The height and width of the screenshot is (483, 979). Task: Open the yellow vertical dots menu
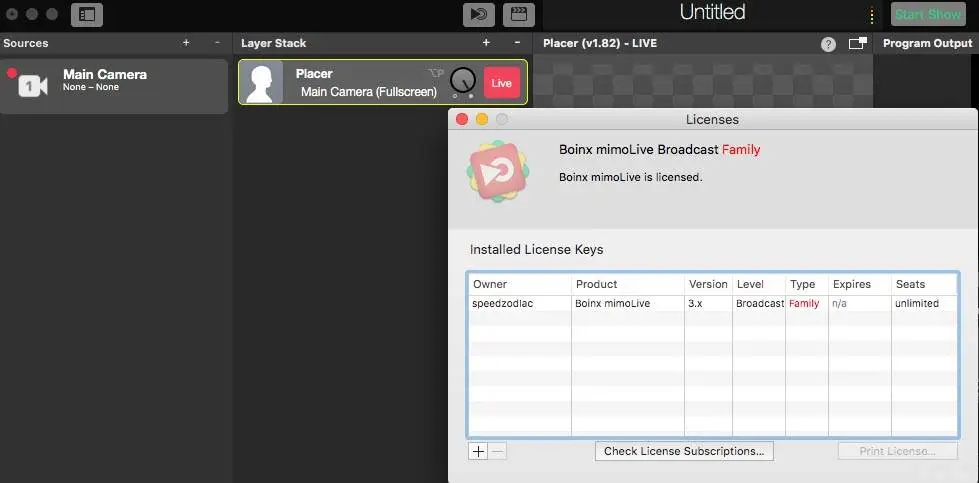tap(872, 15)
